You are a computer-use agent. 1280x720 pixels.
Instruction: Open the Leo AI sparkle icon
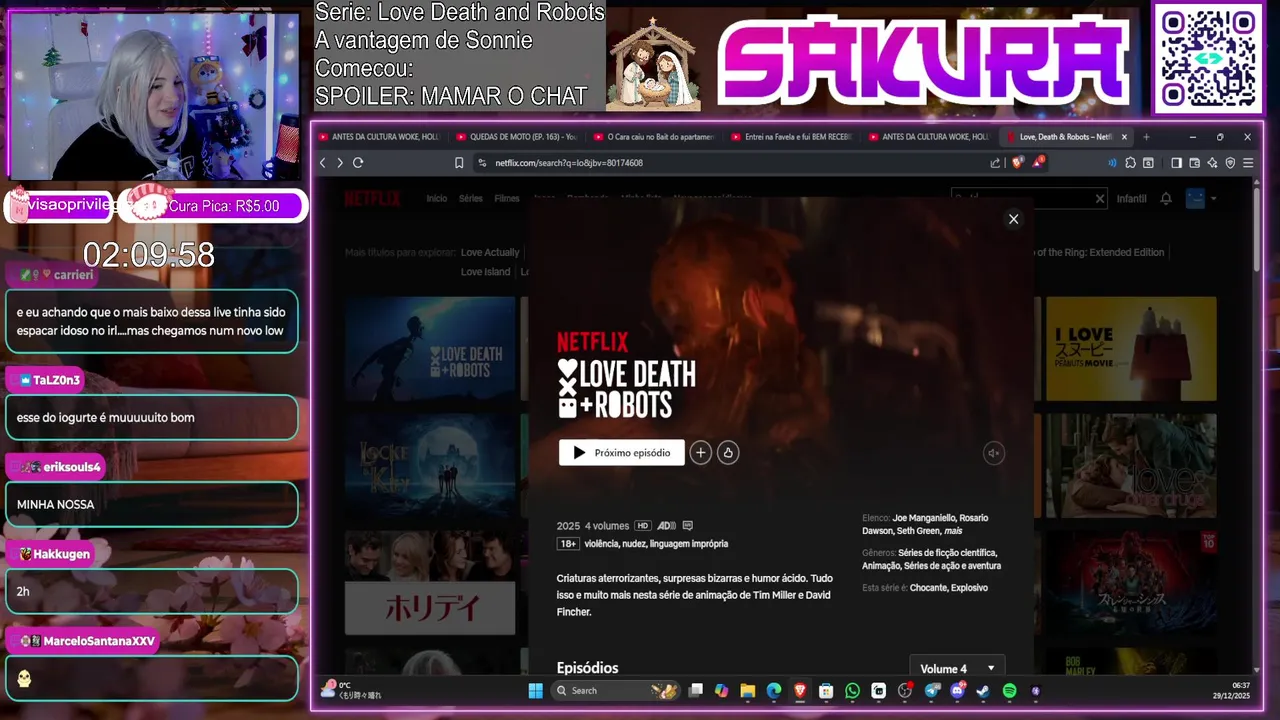(x=1212, y=163)
